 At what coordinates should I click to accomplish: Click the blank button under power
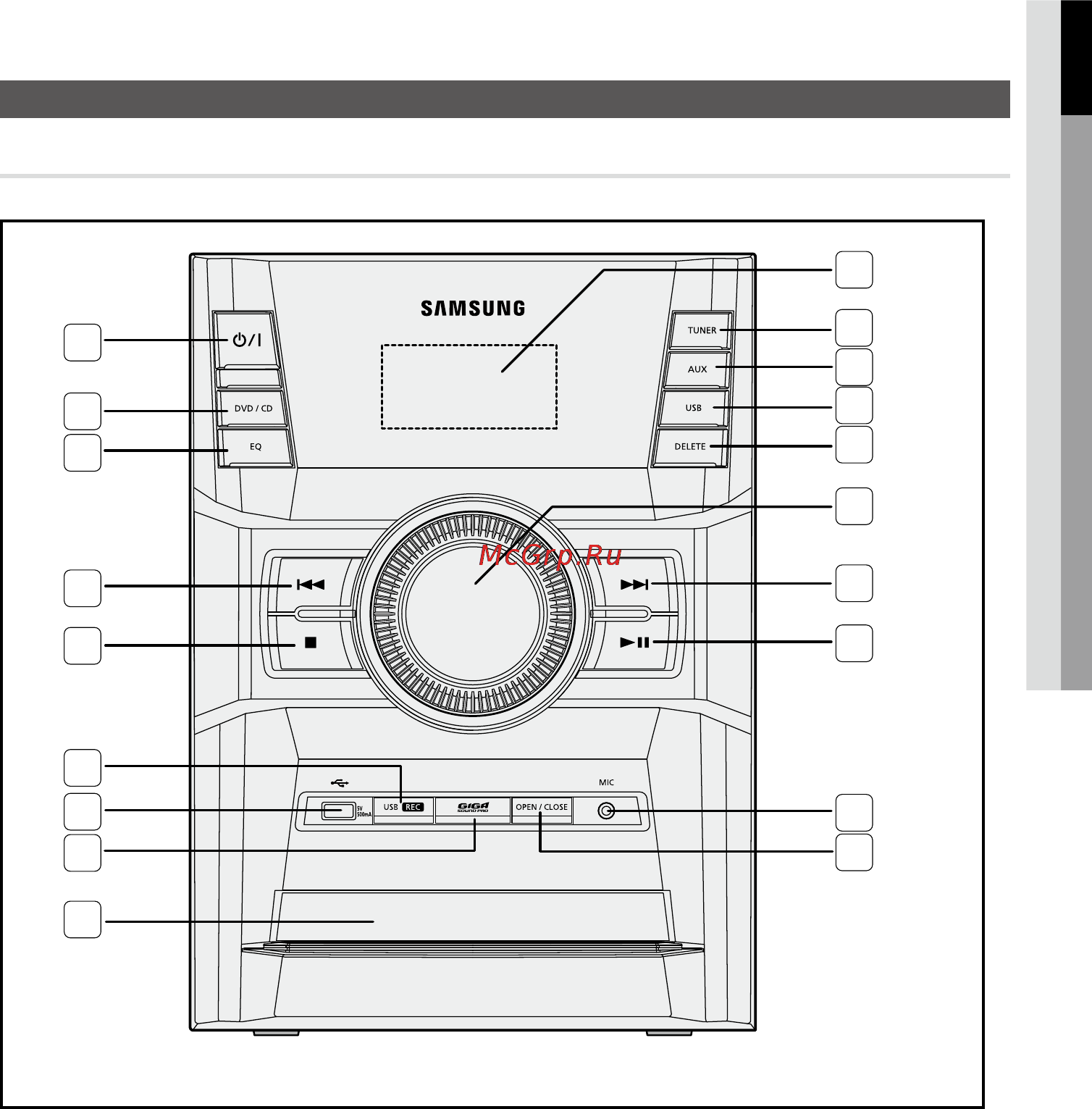pos(249,377)
